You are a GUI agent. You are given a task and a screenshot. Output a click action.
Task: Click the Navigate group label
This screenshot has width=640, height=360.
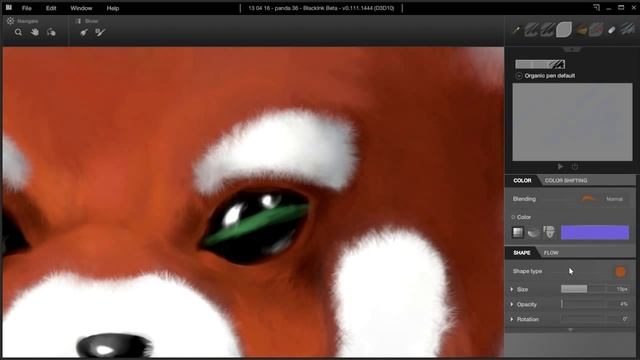click(x=28, y=21)
